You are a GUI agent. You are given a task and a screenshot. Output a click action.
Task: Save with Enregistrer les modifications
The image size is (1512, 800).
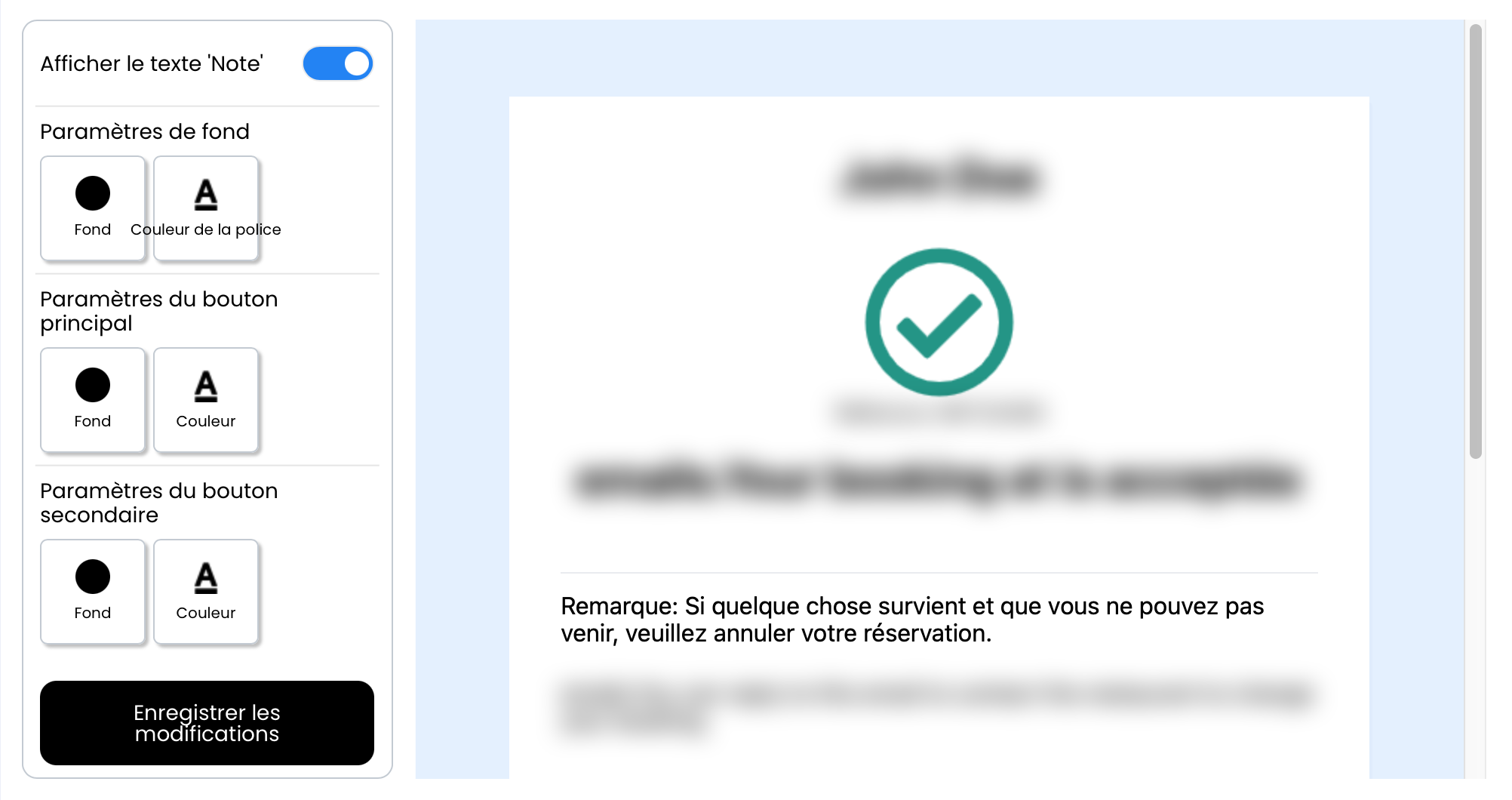pos(207,723)
